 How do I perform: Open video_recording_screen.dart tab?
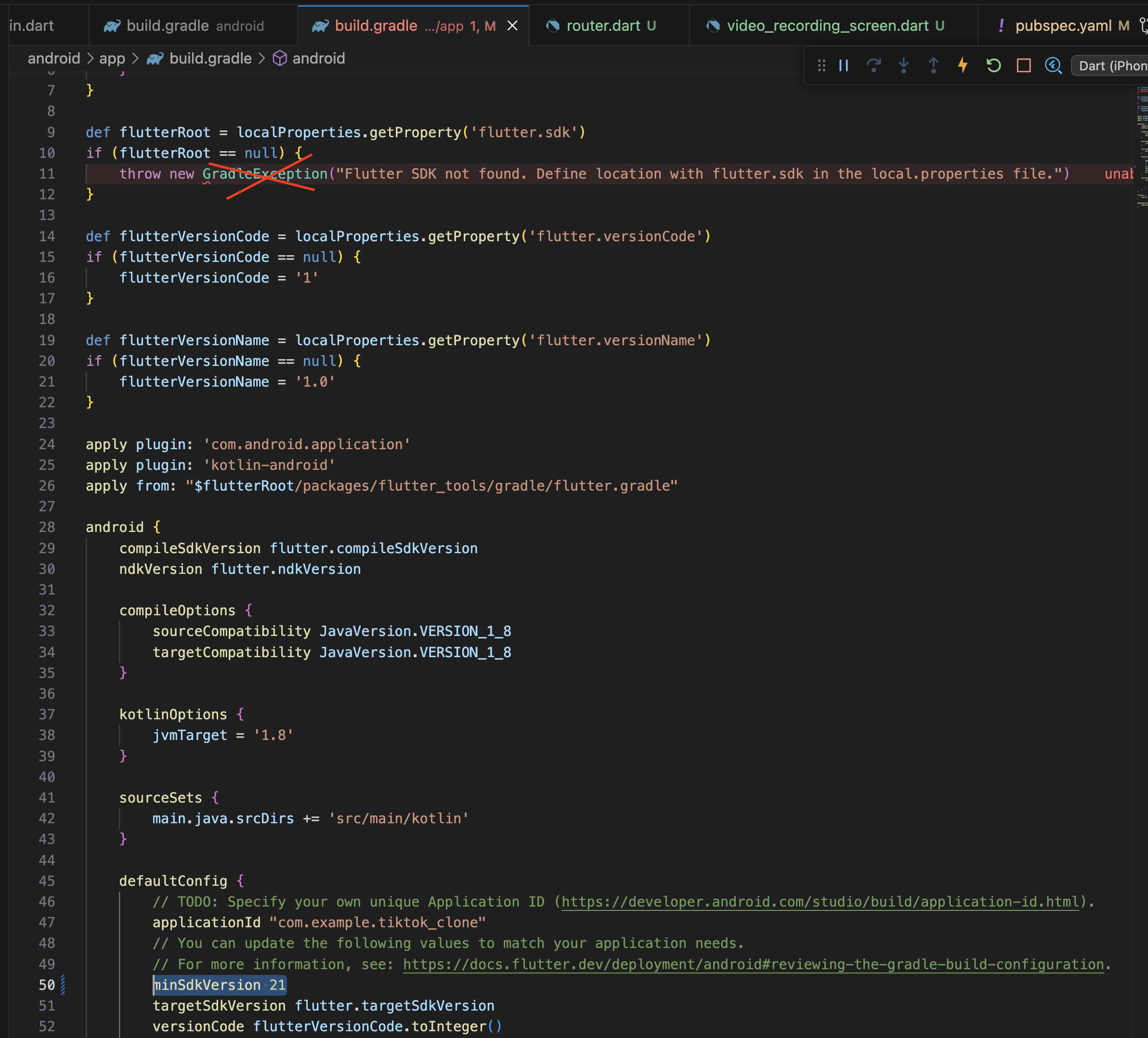[x=827, y=26]
